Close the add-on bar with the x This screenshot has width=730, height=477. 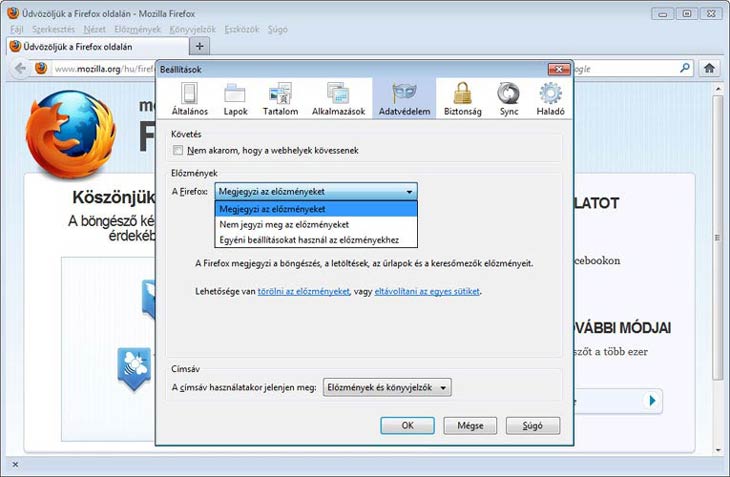tap(15, 464)
